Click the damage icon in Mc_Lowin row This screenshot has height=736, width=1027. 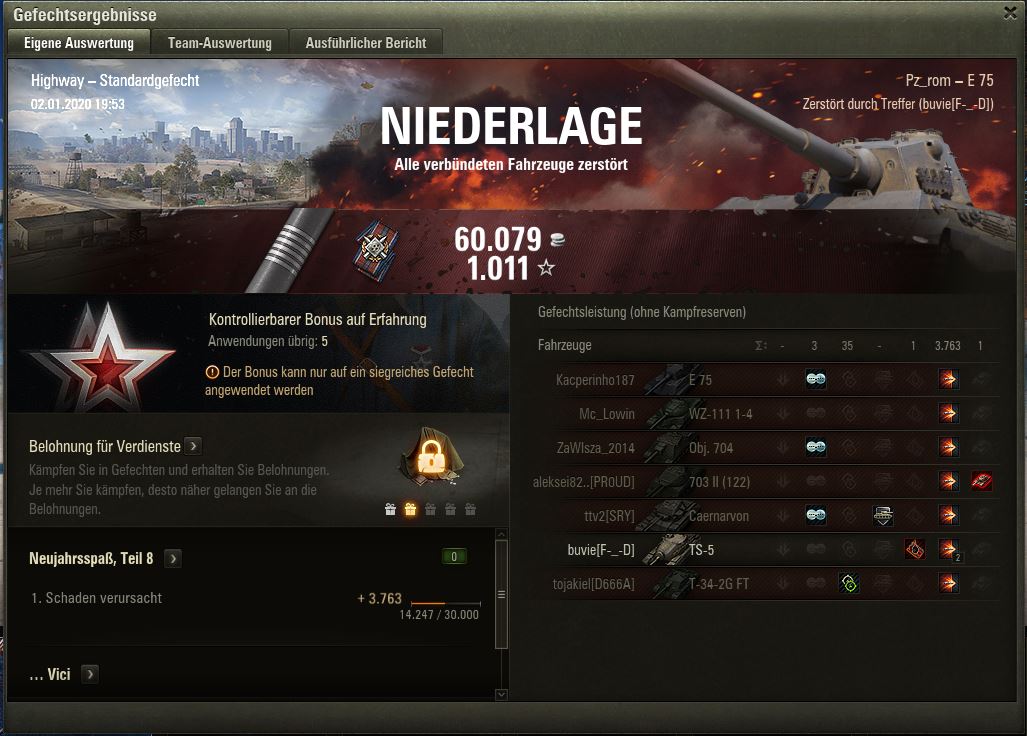click(948, 413)
